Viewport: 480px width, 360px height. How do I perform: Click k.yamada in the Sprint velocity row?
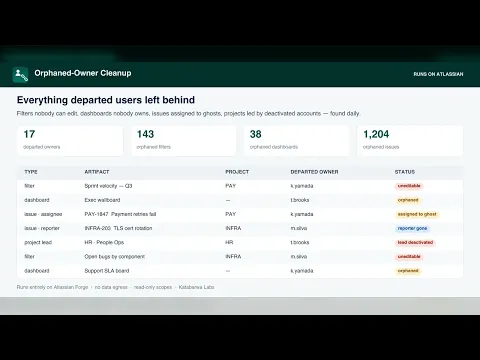[x=302, y=186]
